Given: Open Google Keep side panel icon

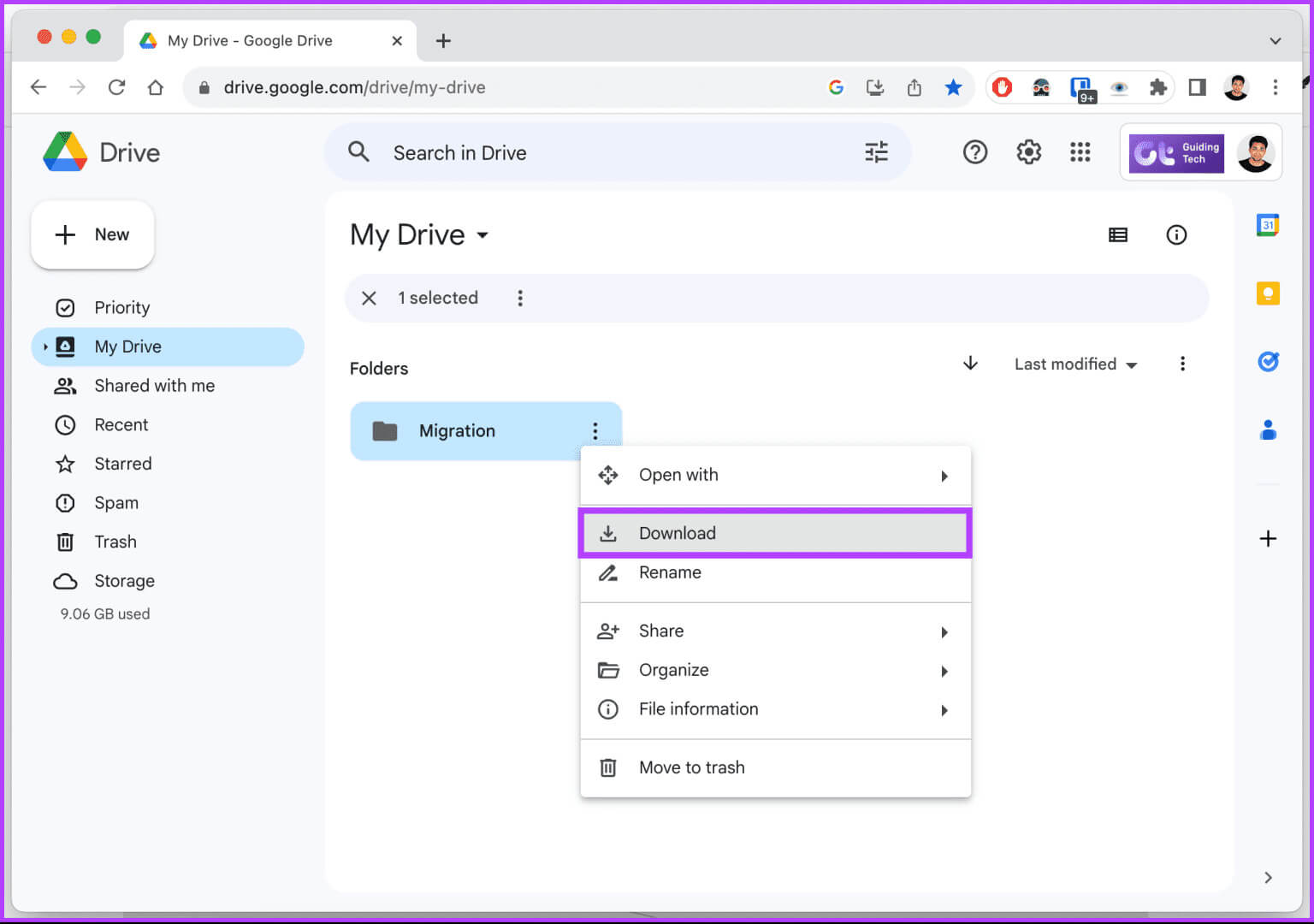Looking at the screenshot, I should [x=1267, y=293].
